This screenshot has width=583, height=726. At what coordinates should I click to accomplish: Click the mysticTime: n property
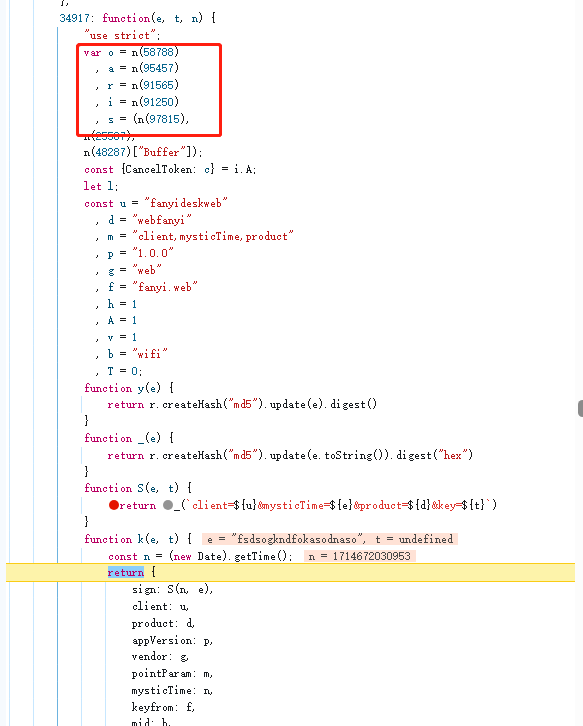coord(172,690)
